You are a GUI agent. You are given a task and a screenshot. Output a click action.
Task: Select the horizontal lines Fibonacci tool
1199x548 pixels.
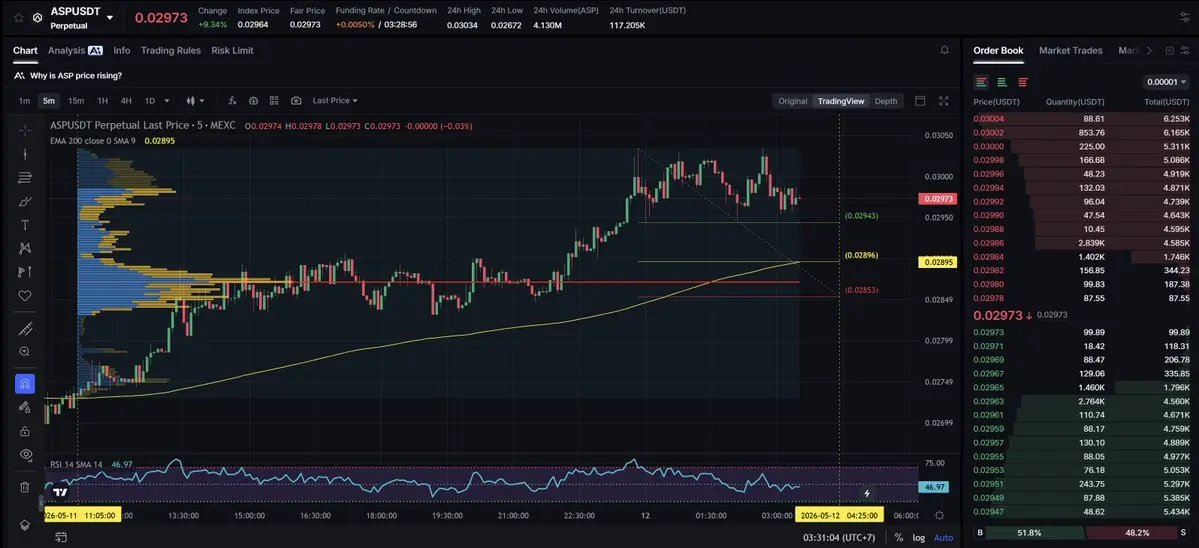coord(24,177)
